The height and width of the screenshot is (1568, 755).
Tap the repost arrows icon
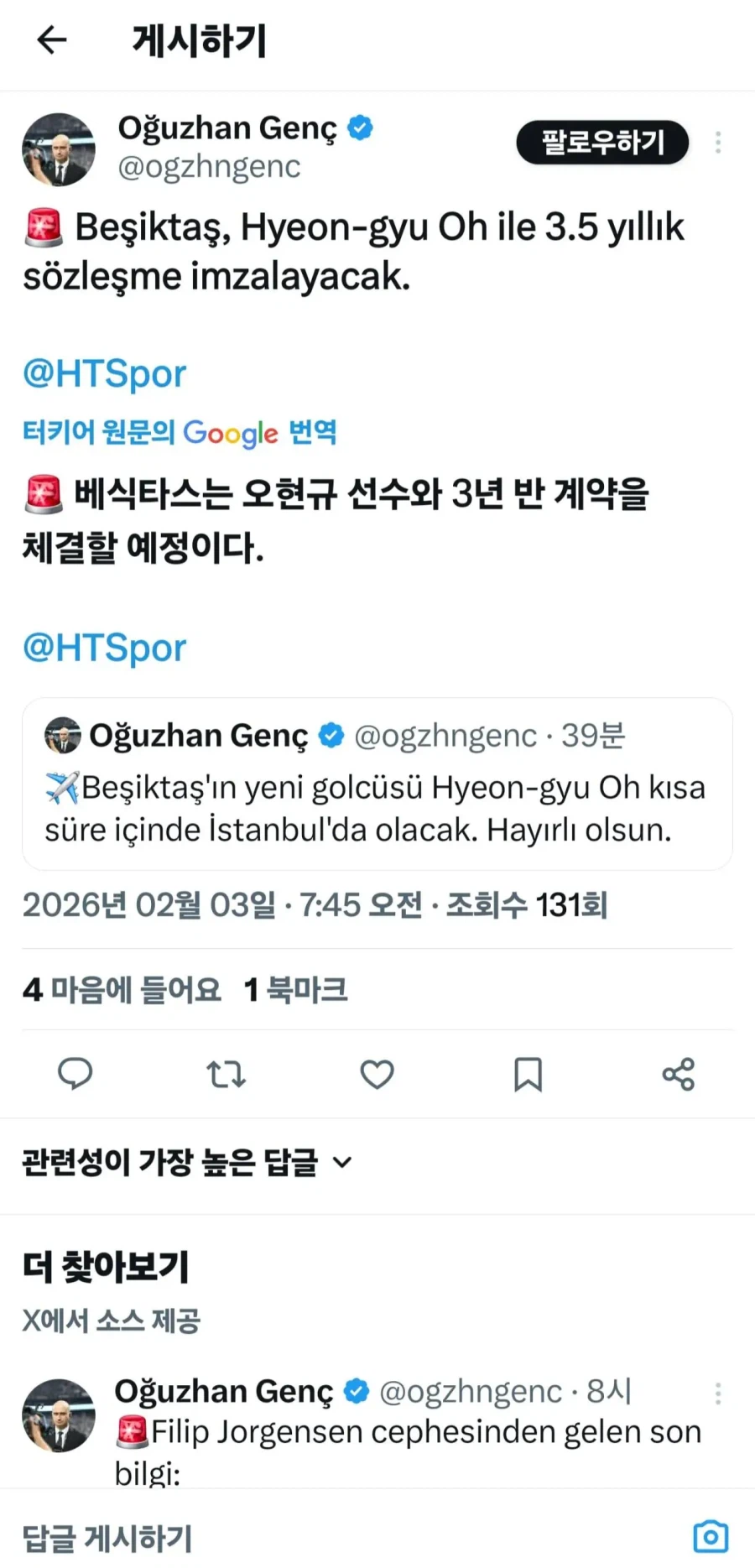226,1073
